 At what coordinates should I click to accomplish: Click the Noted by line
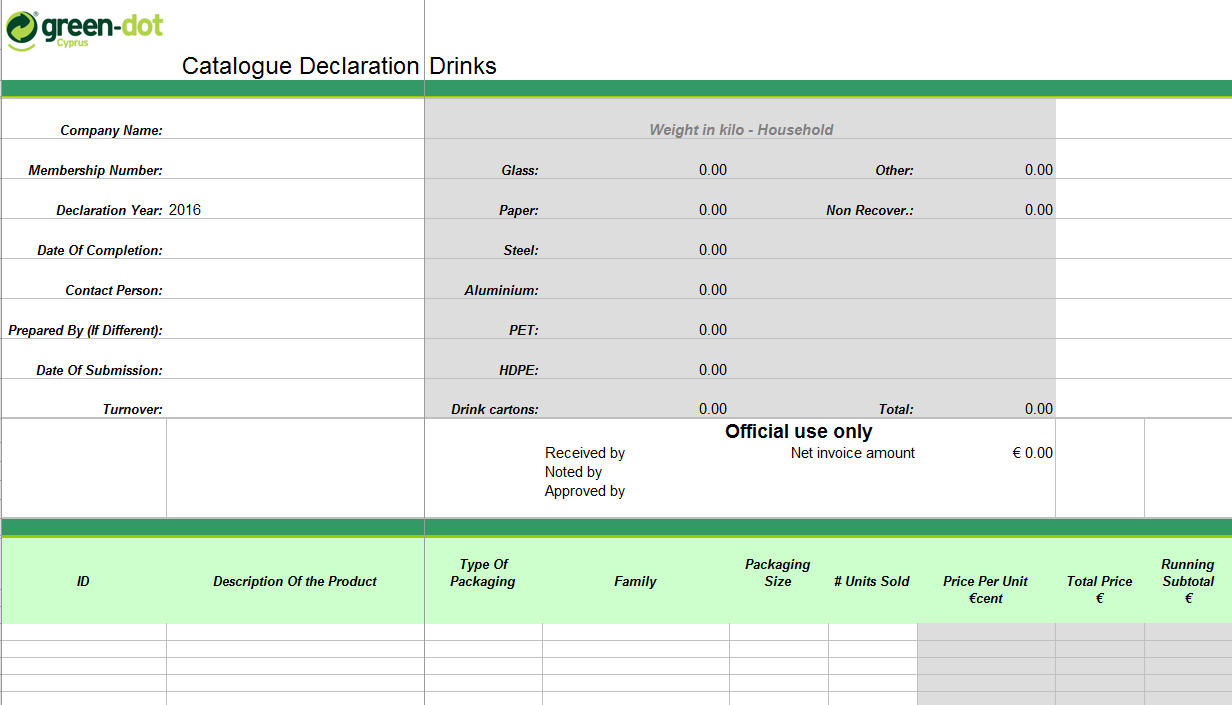click(573, 472)
